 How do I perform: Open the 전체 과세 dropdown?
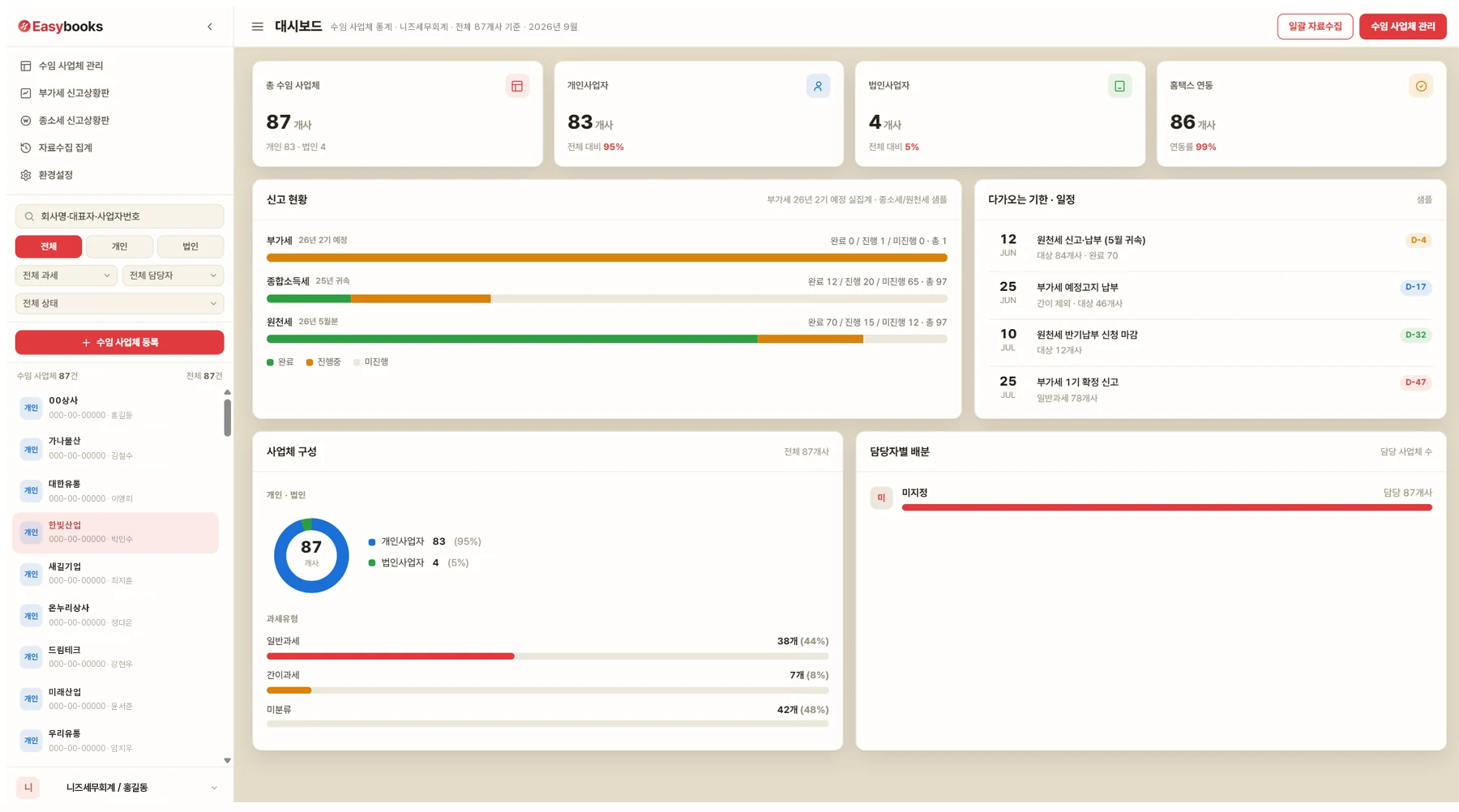tap(66, 276)
